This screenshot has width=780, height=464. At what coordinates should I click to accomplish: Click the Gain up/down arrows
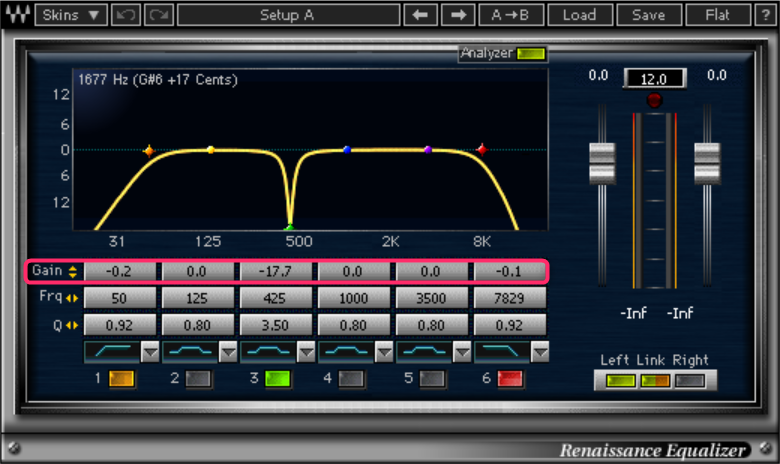(73, 272)
